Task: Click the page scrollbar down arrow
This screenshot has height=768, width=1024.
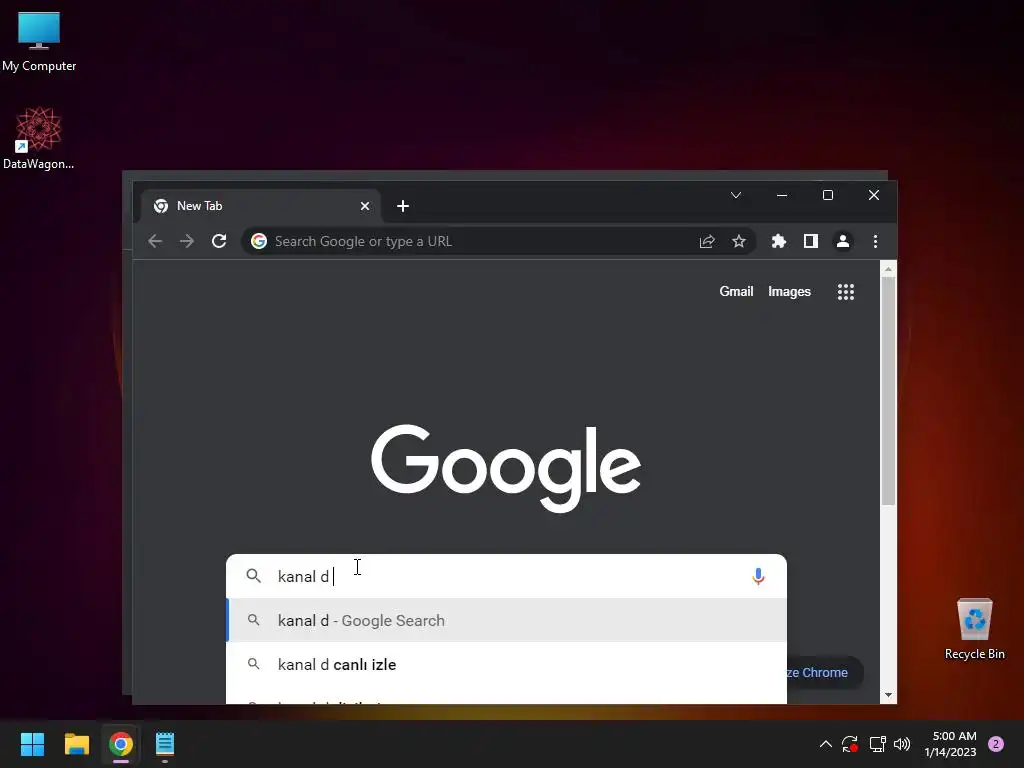Action: pyautogui.click(x=888, y=695)
